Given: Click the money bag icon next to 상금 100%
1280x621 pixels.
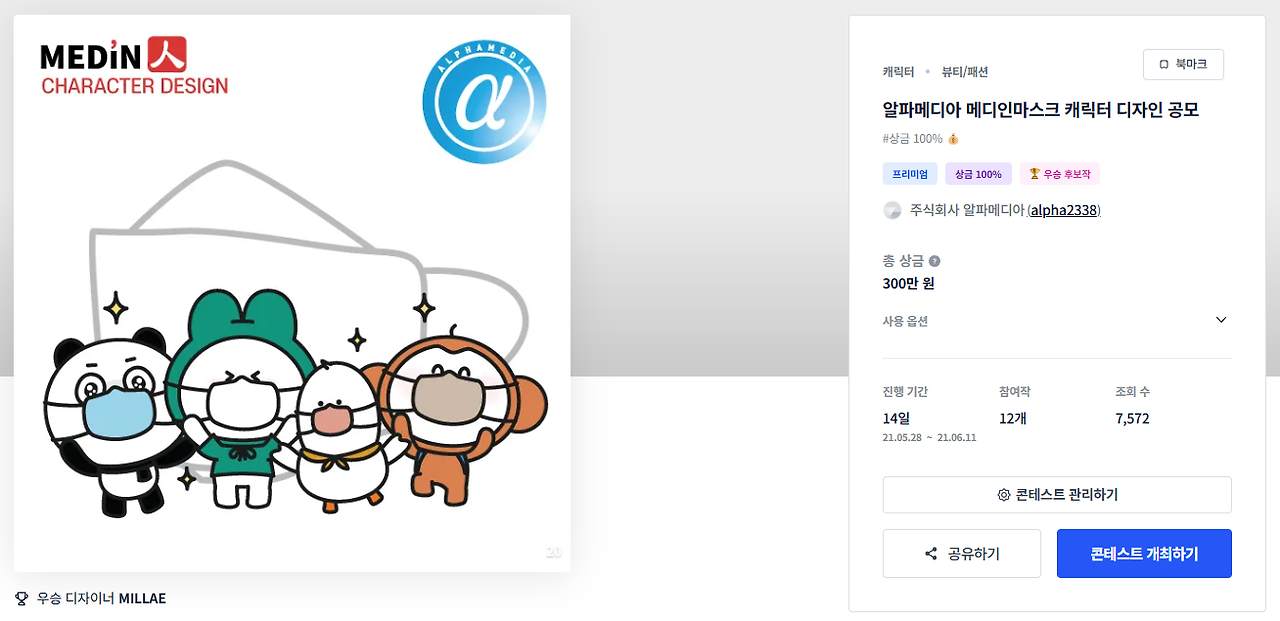Looking at the screenshot, I should (x=953, y=139).
